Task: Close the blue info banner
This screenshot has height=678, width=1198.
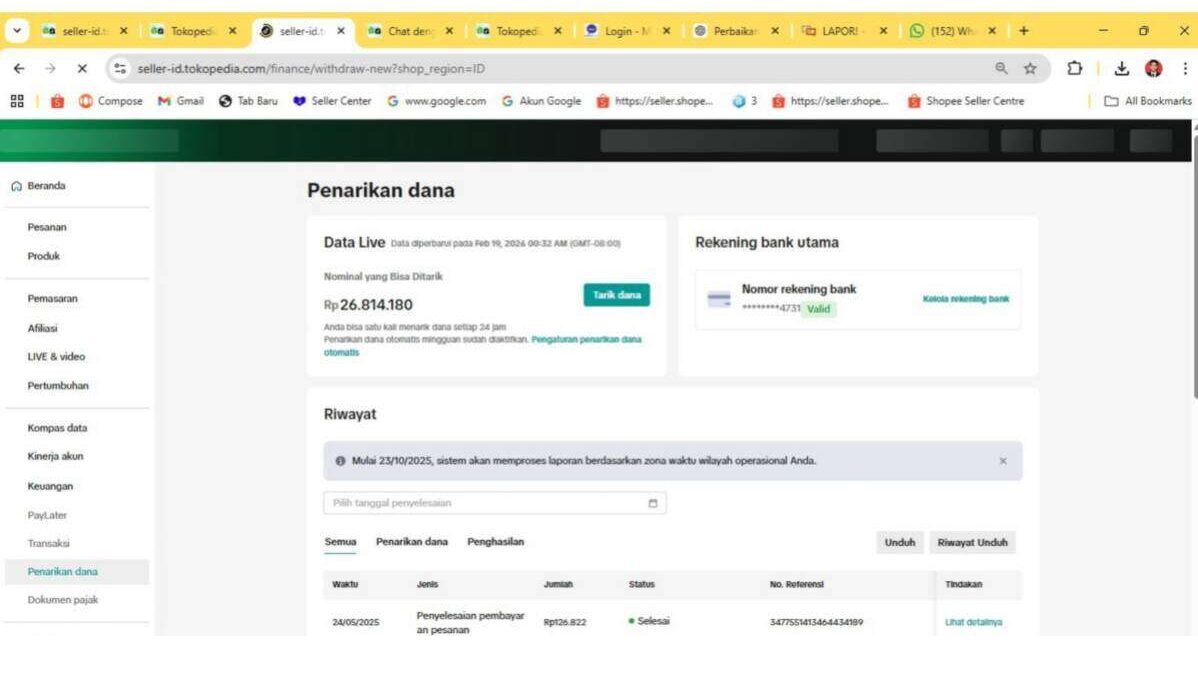Action: (1003, 461)
